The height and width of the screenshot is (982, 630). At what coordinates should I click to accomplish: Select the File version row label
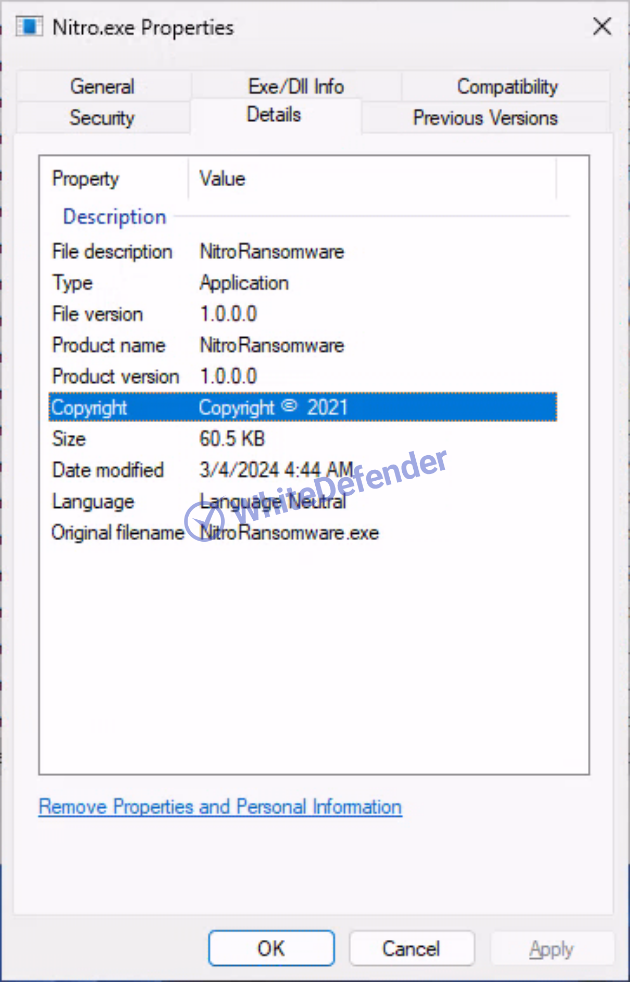pos(98,314)
